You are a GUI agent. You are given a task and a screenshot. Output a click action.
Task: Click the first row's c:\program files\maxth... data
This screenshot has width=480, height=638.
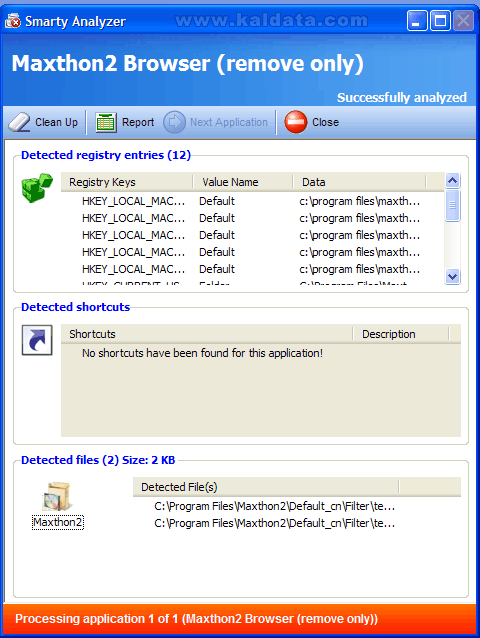(360, 201)
